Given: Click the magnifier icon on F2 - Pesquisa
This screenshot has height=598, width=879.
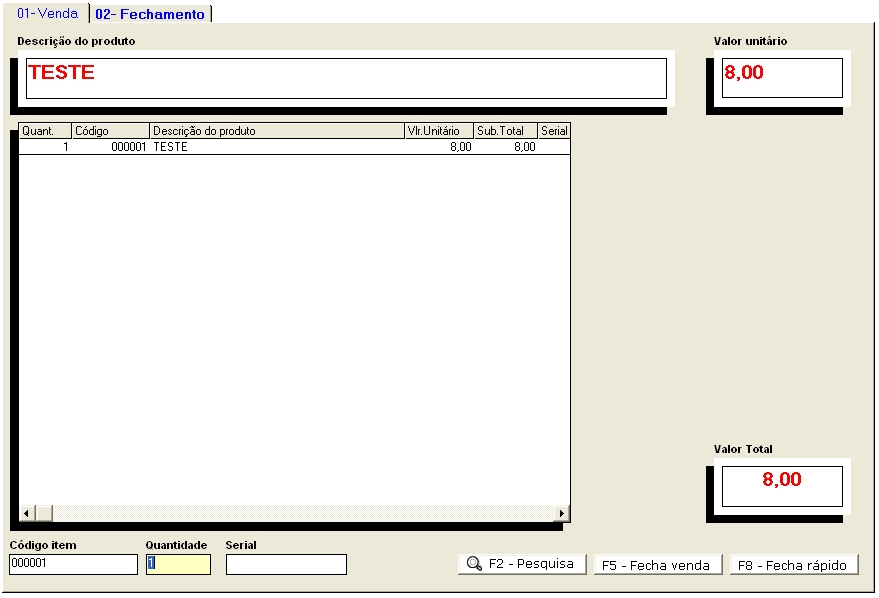Looking at the screenshot, I should [x=474, y=564].
